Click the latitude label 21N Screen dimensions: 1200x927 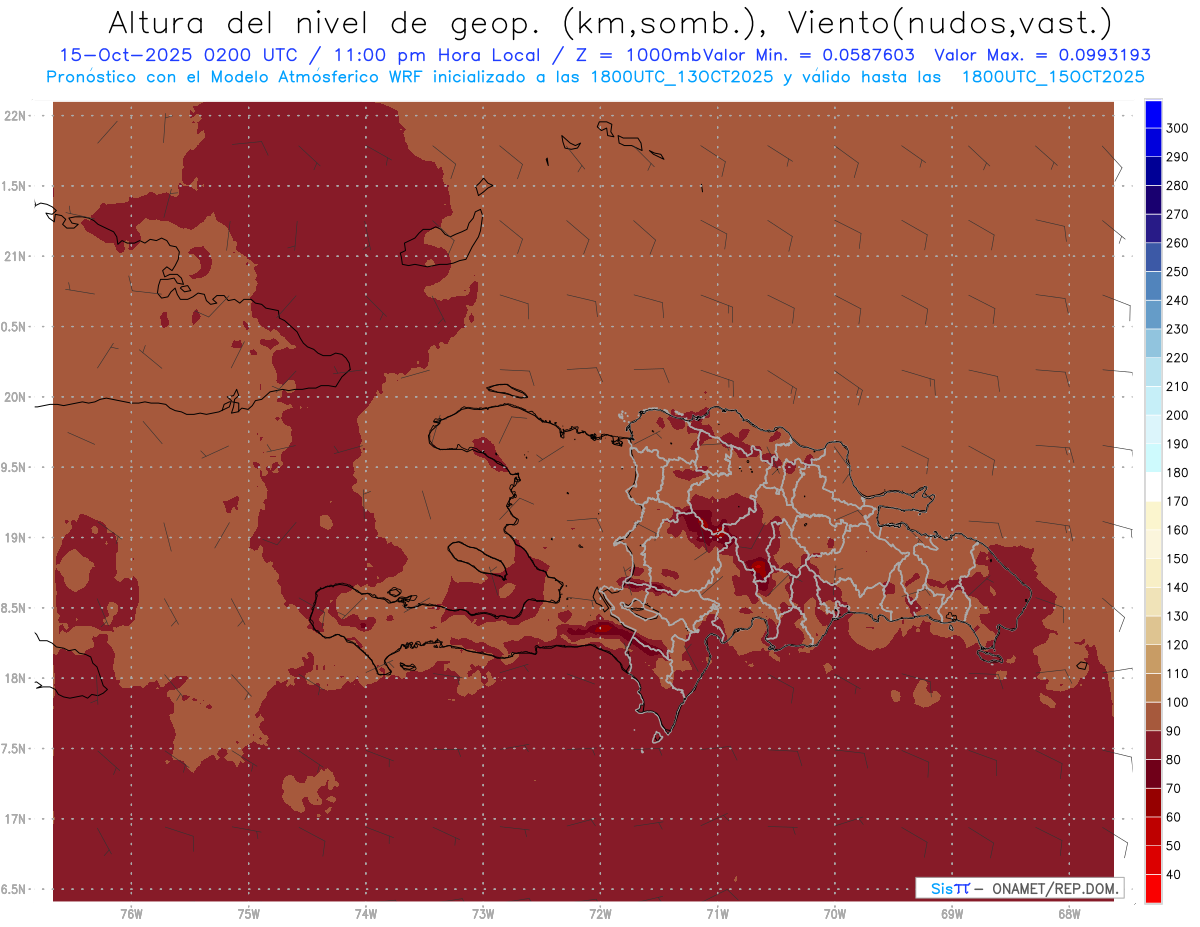[15, 256]
